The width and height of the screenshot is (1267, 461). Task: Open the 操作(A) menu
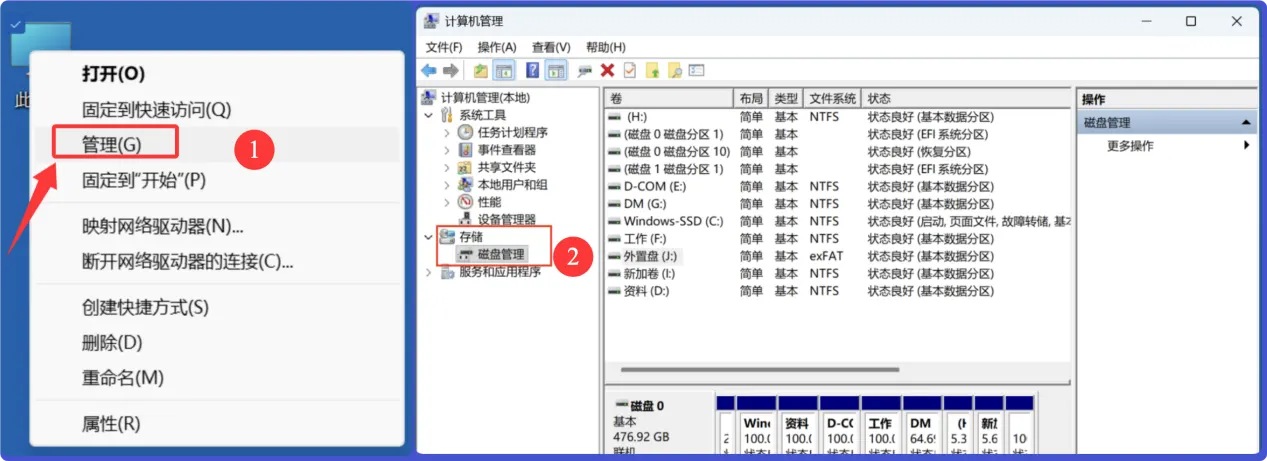[497, 47]
